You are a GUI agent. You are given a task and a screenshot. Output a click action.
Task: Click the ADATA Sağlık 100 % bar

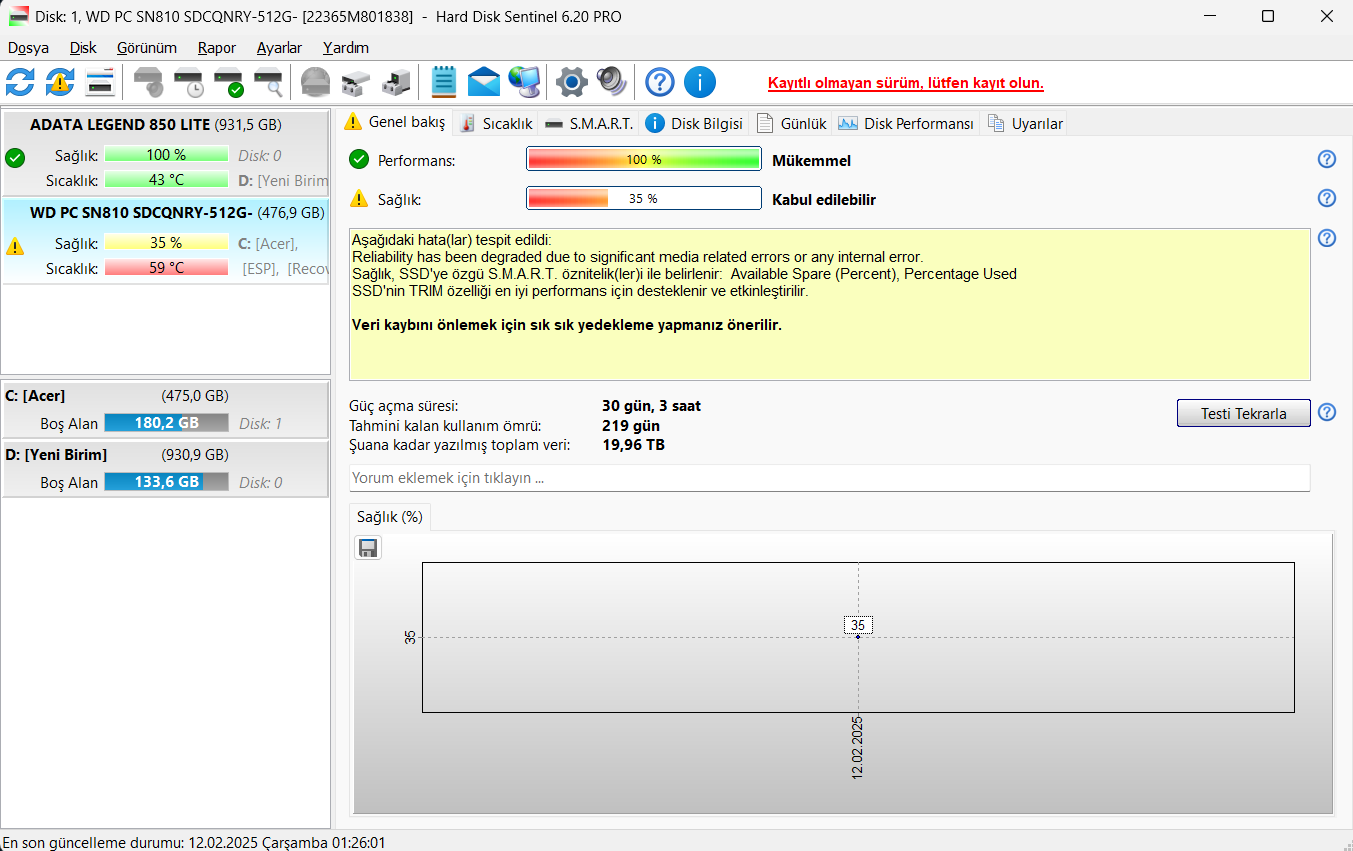166,155
